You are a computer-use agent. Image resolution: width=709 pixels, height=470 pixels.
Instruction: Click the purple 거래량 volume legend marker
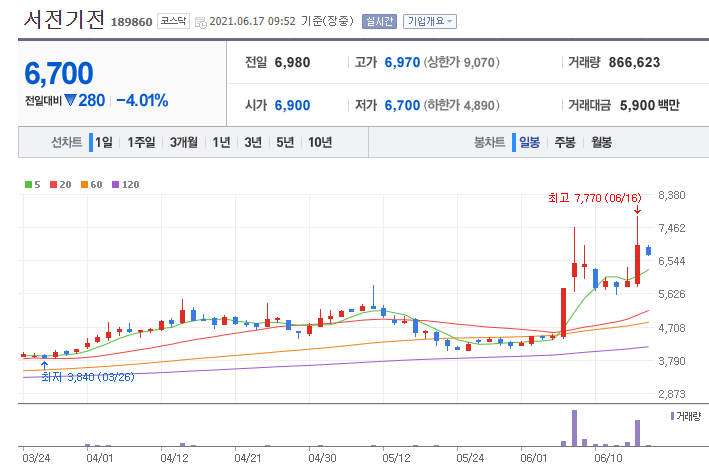pos(672,416)
